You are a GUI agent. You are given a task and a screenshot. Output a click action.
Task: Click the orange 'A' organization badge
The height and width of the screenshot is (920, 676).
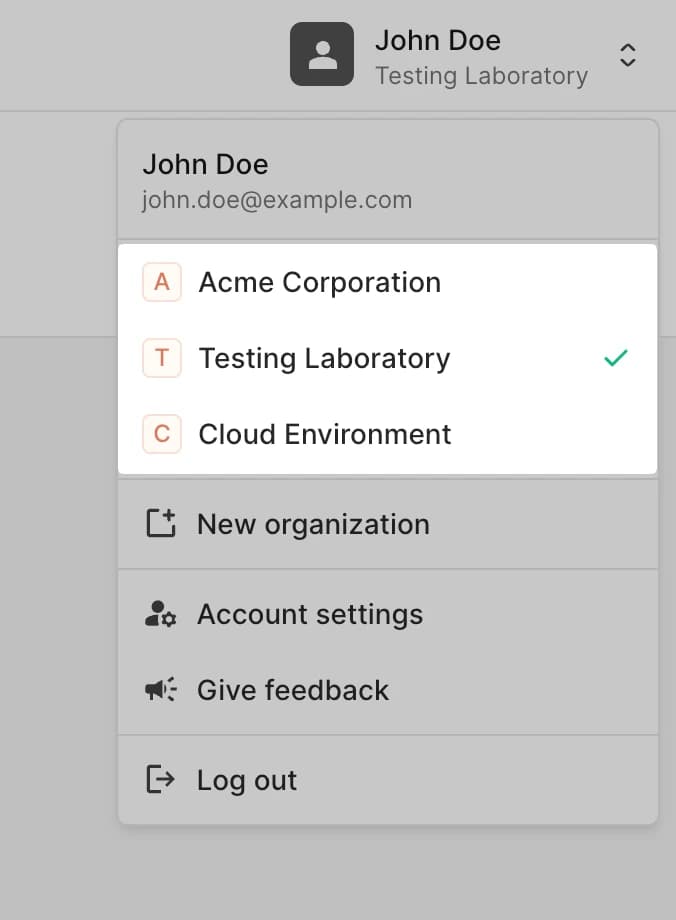(162, 283)
